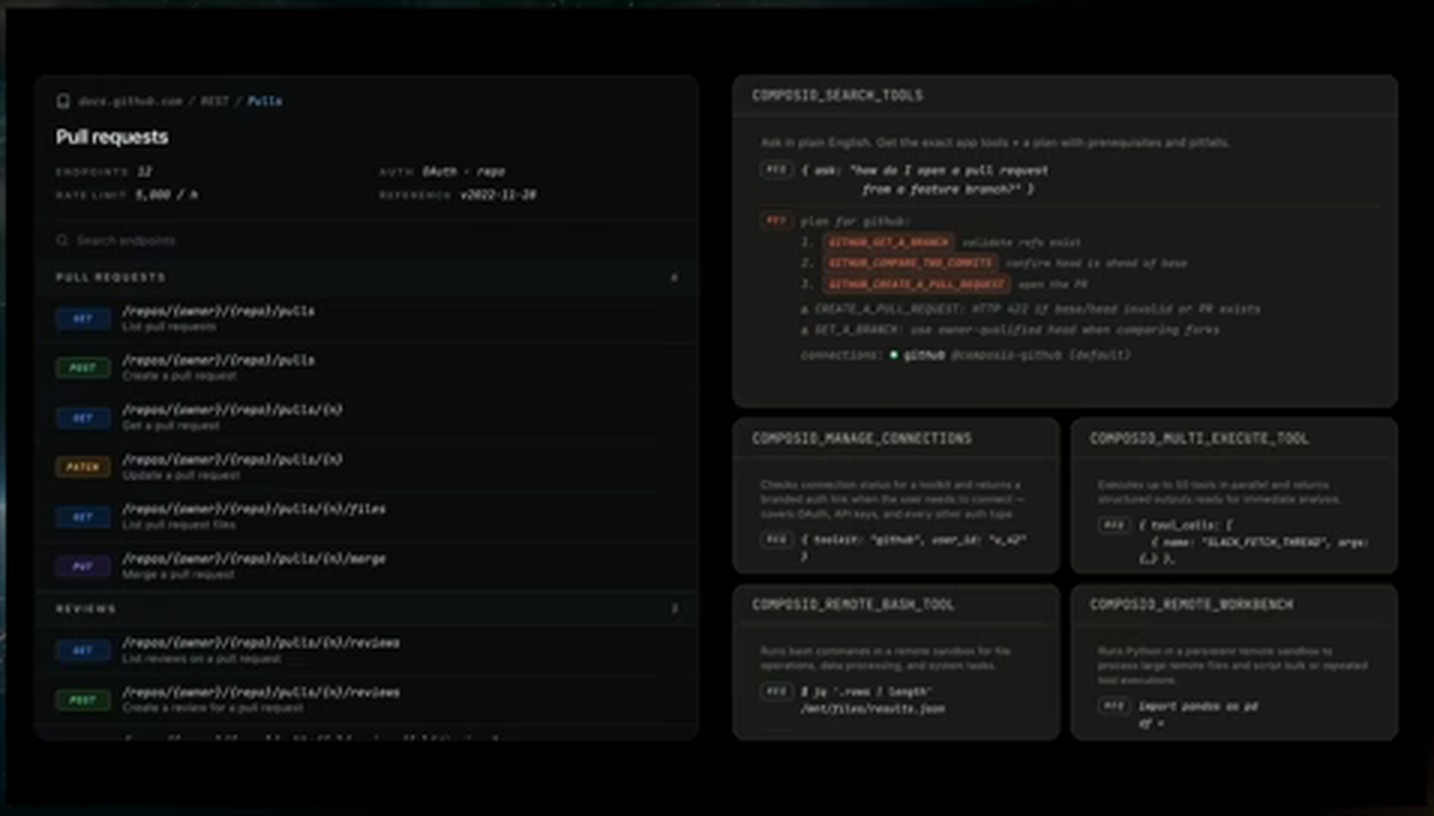Go to REST in the breadcrumb

[215, 101]
